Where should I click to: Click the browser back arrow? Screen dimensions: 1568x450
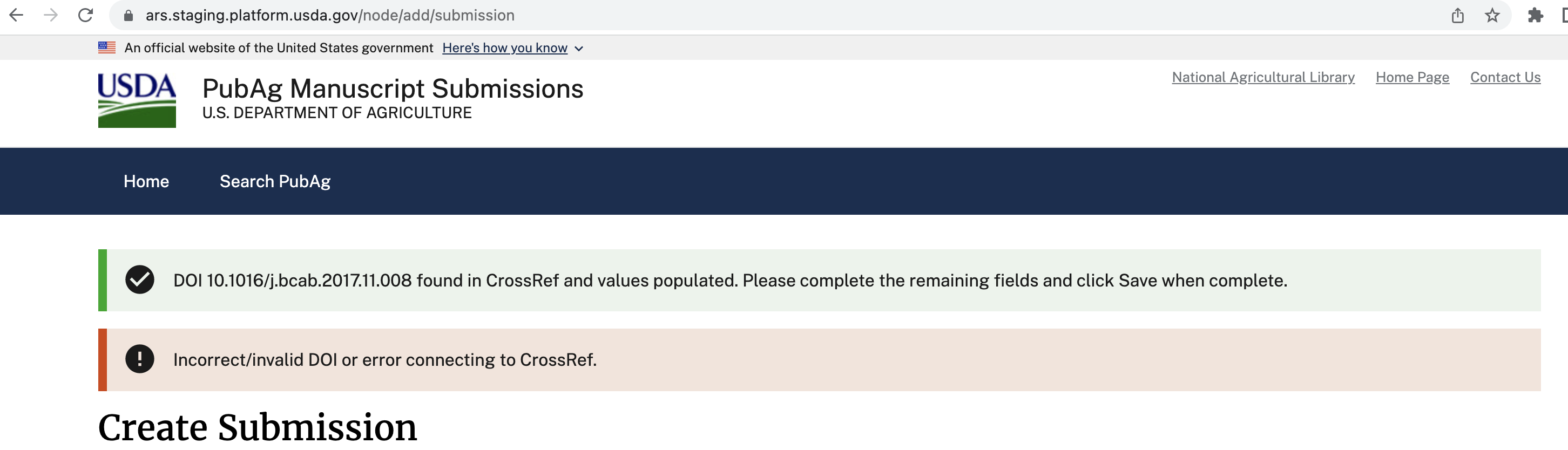click(x=16, y=15)
